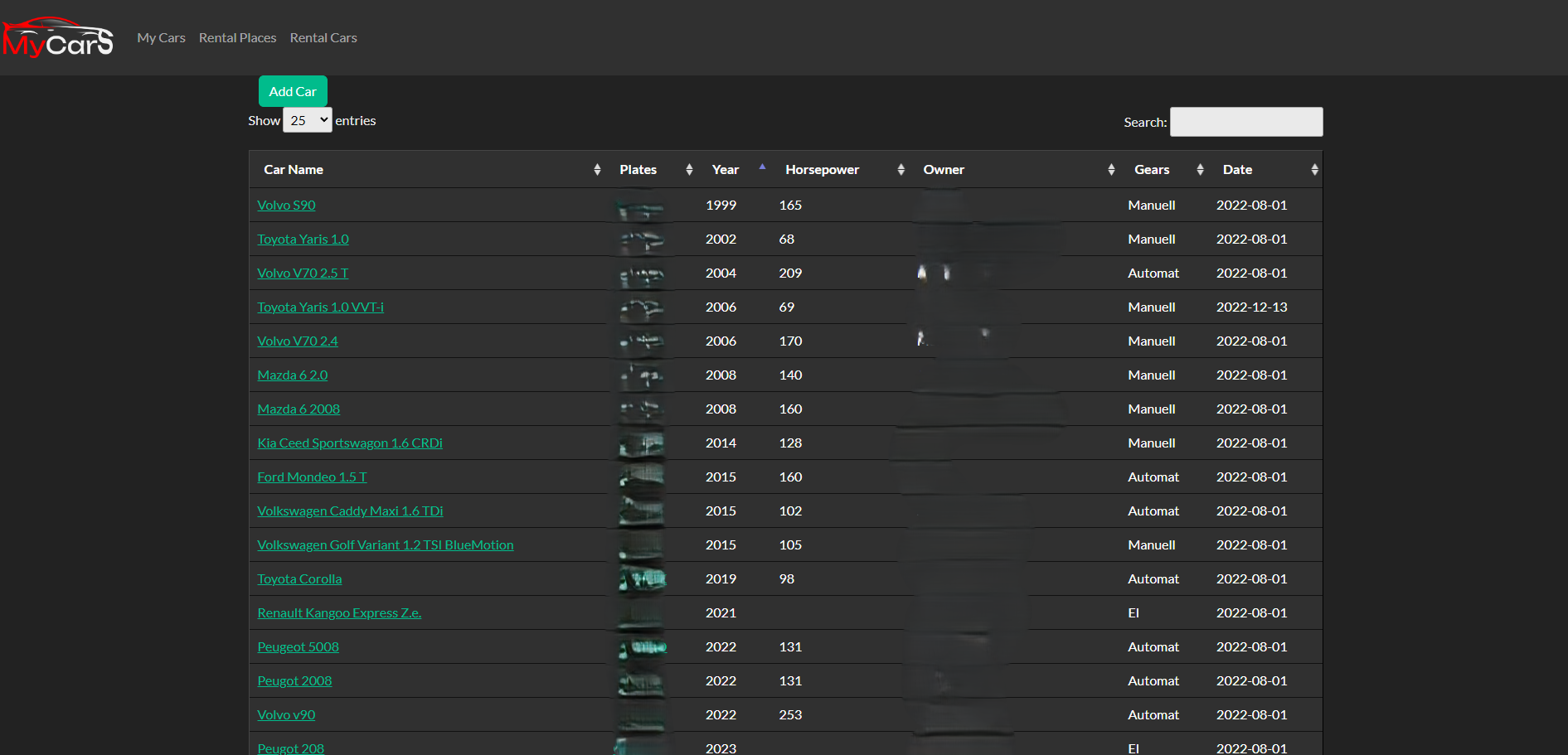Click the Gears column sort arrows
This screenshot has width=1568, height=755.
pos(1200,170)
